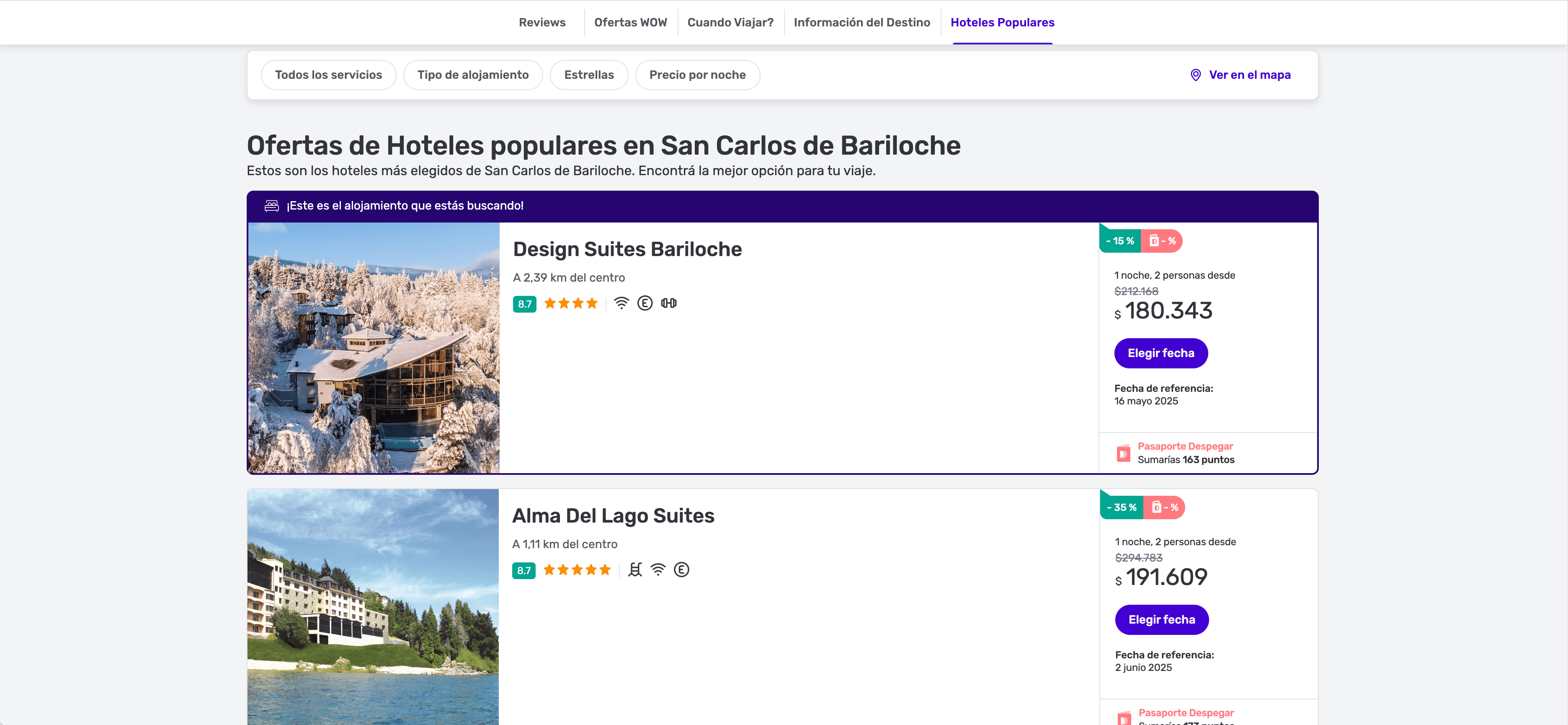Image resolution: width=1568 pixels, height=725 pixels.
Task: Click Design Suites Pasaporte discount badge
Action: [x=1161, y=241]
